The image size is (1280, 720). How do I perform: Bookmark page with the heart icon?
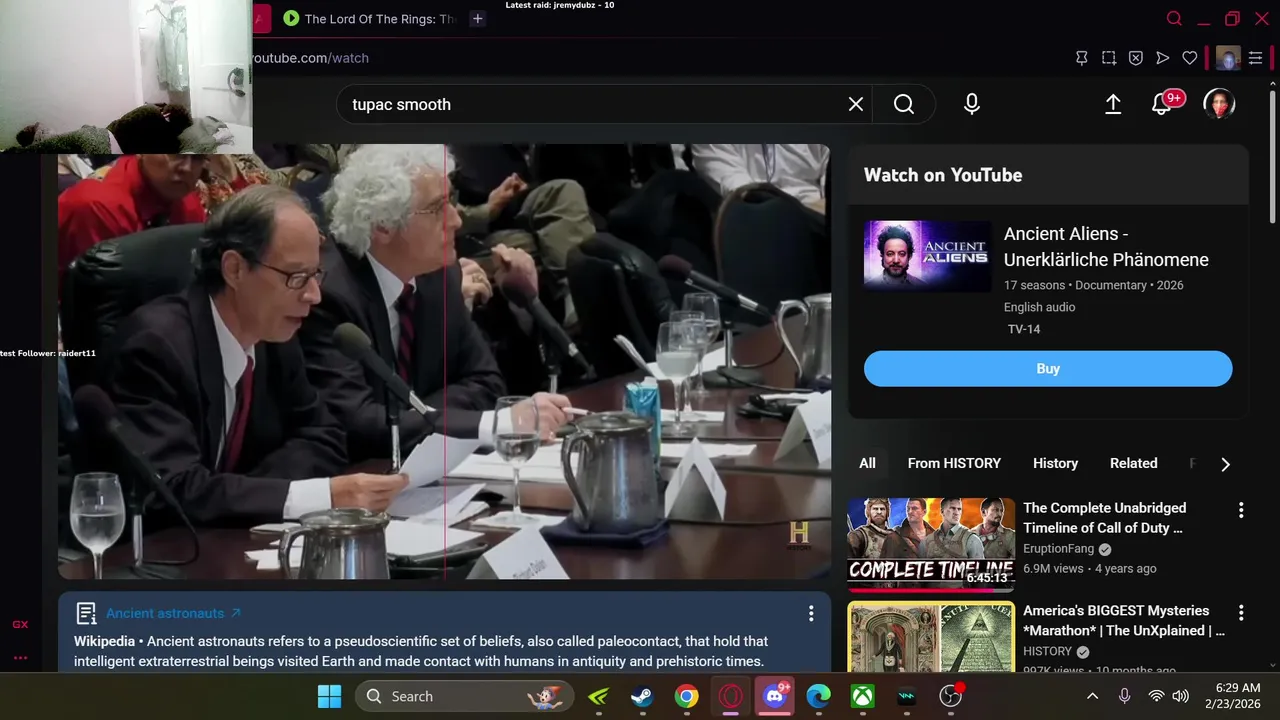pos(1190,58)
